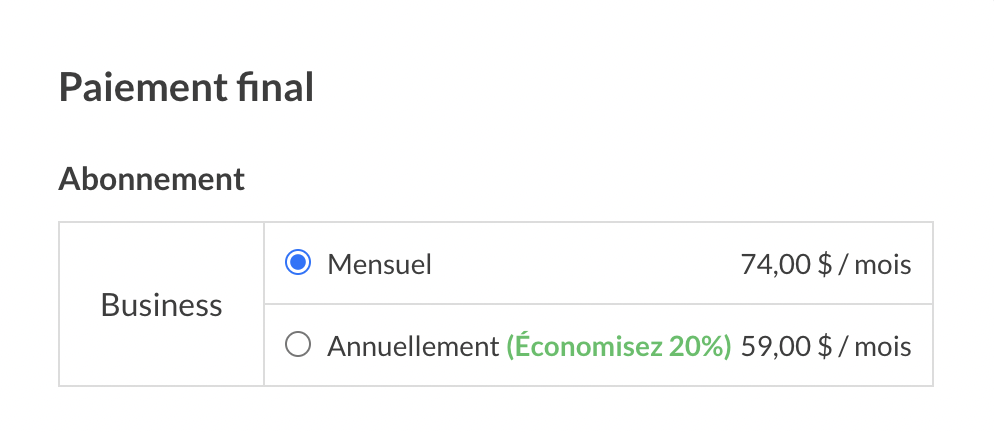Click the "Annuellement" option label
Screen dimensions: 994x432
[x=412, y=346]
